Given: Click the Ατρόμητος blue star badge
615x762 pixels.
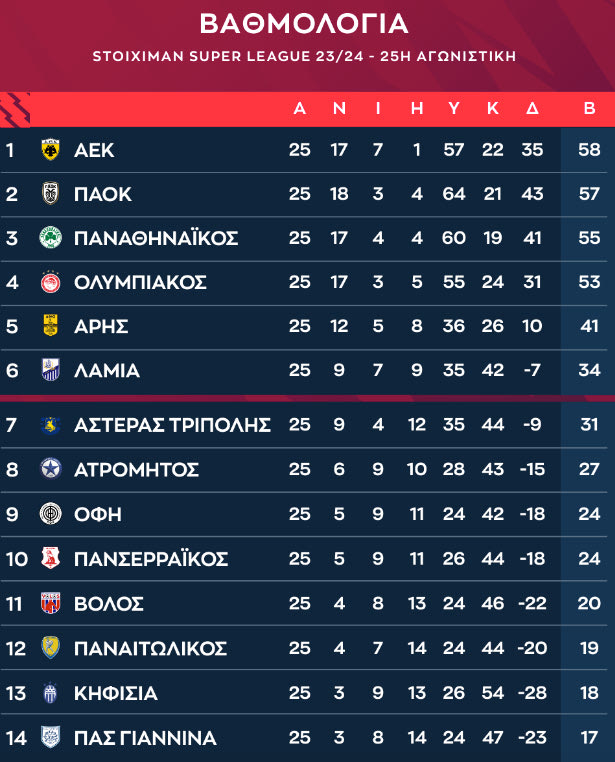Looking at the screenshot, I should [49, 469].
